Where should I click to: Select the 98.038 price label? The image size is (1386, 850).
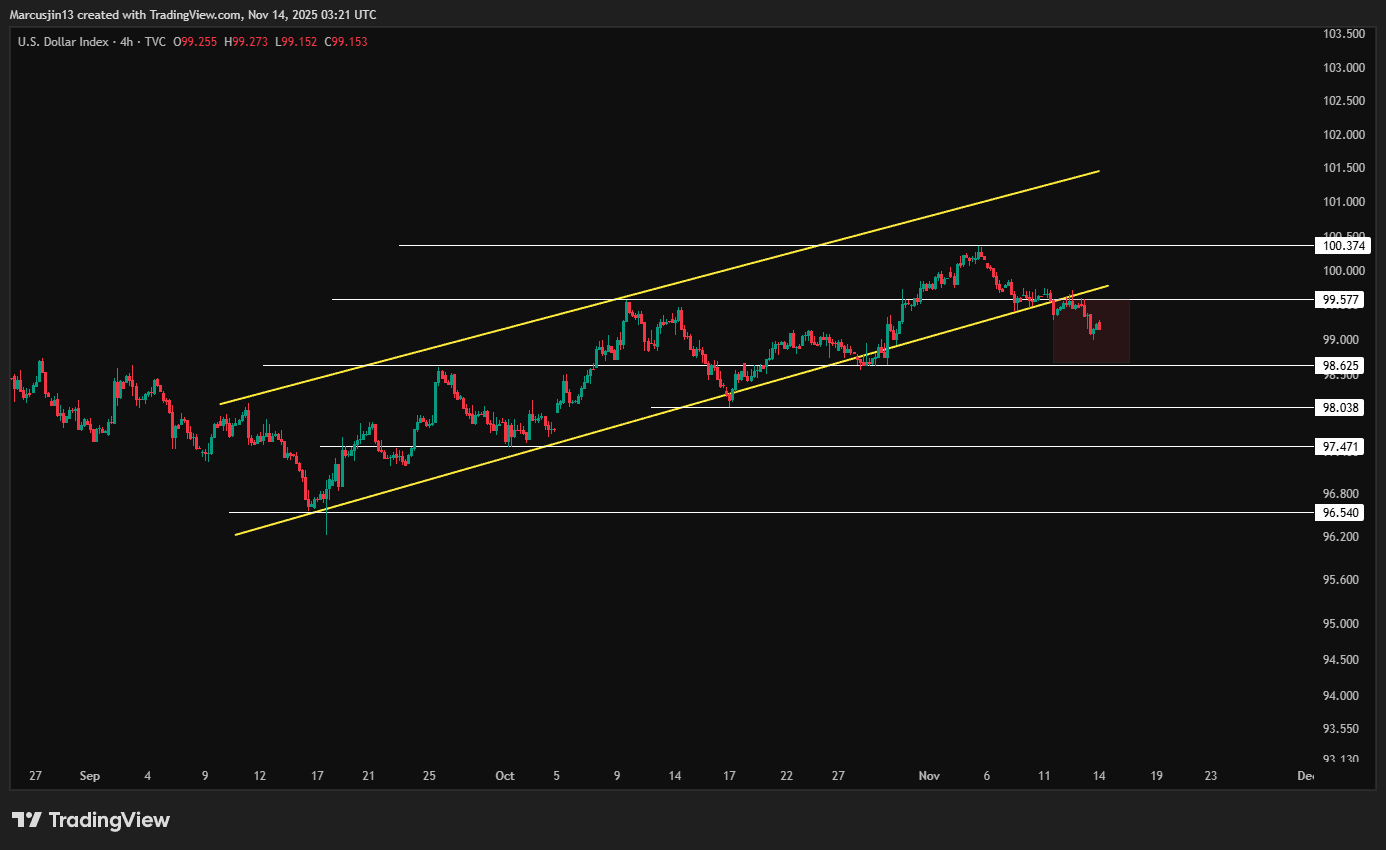(1340, 407)
